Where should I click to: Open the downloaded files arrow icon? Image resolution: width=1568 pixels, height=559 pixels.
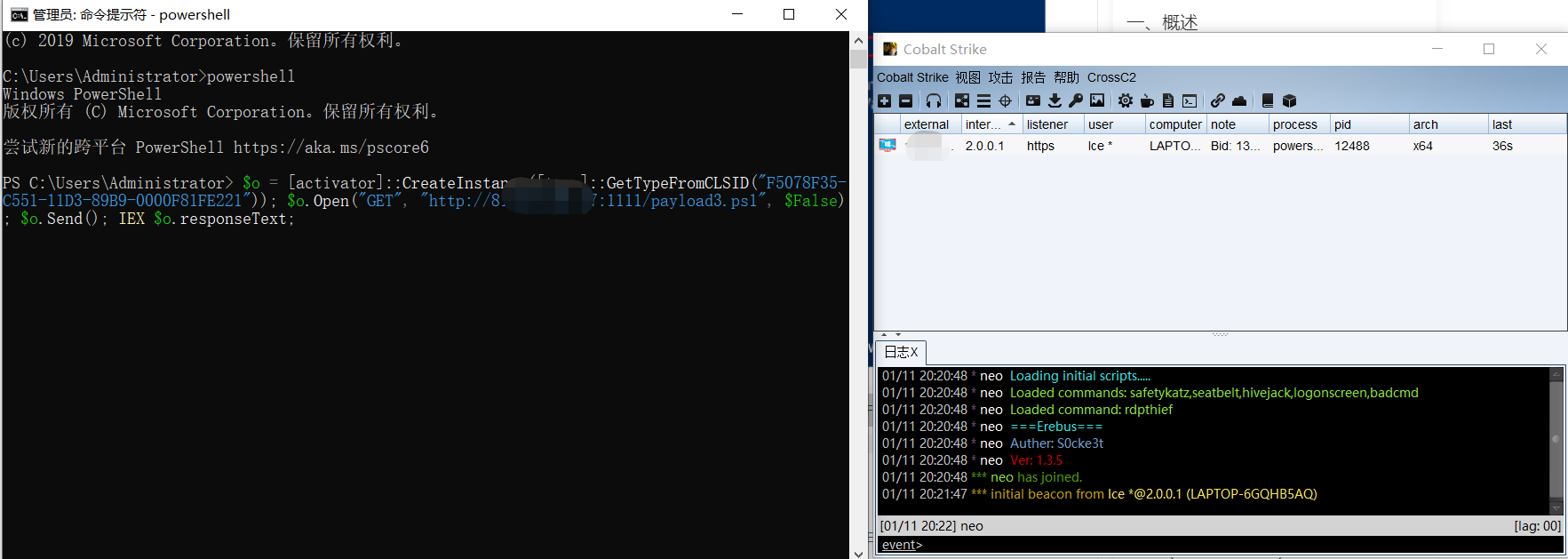[1055, 101]
